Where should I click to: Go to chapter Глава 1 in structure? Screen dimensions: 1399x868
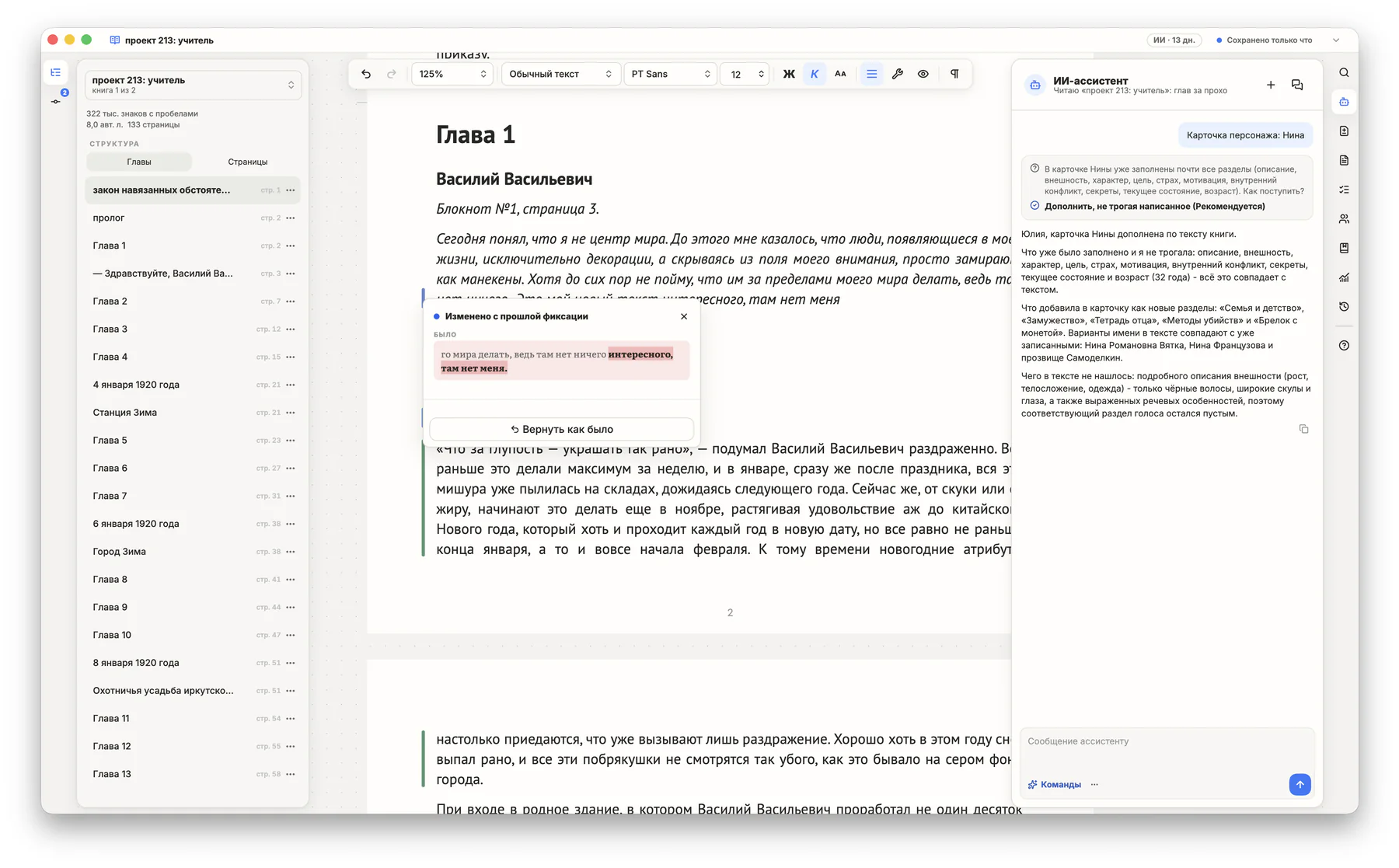click(193, 246)
